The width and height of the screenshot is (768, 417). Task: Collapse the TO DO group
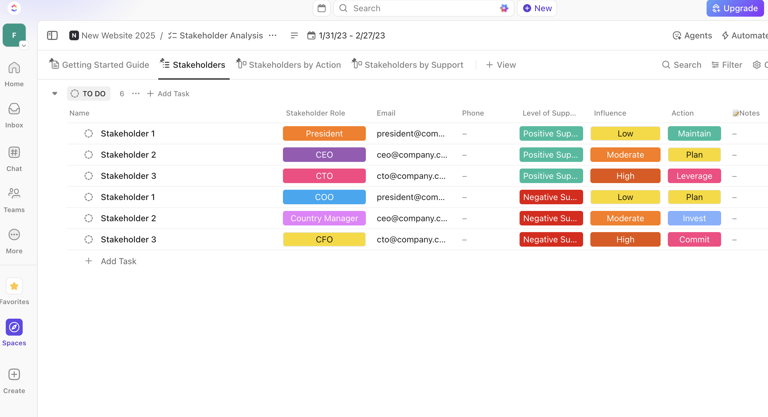(55, 94)
